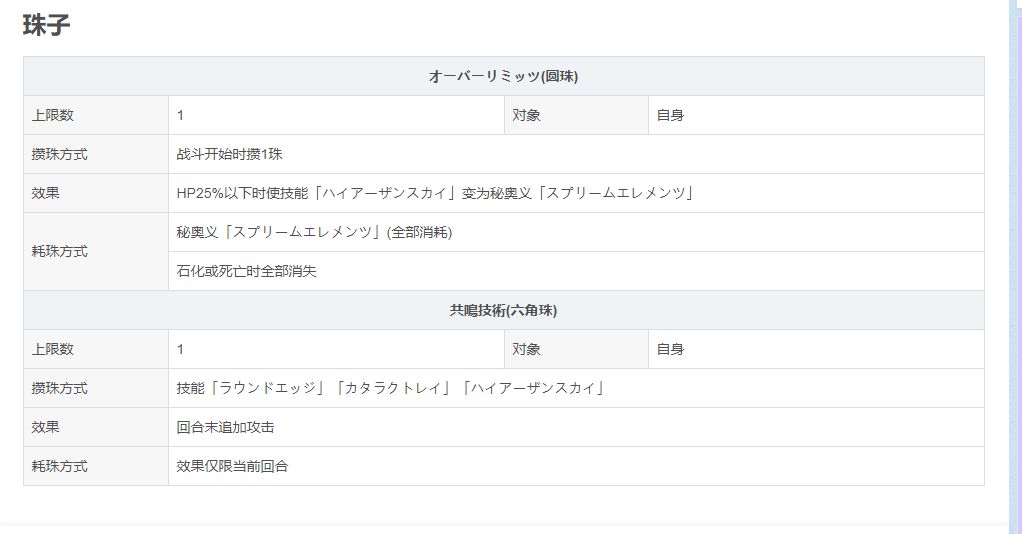The image size is (1022, 534).
Task: Click the 共鳴技術(六角珠) table header
Action: [x=503, y=310]
